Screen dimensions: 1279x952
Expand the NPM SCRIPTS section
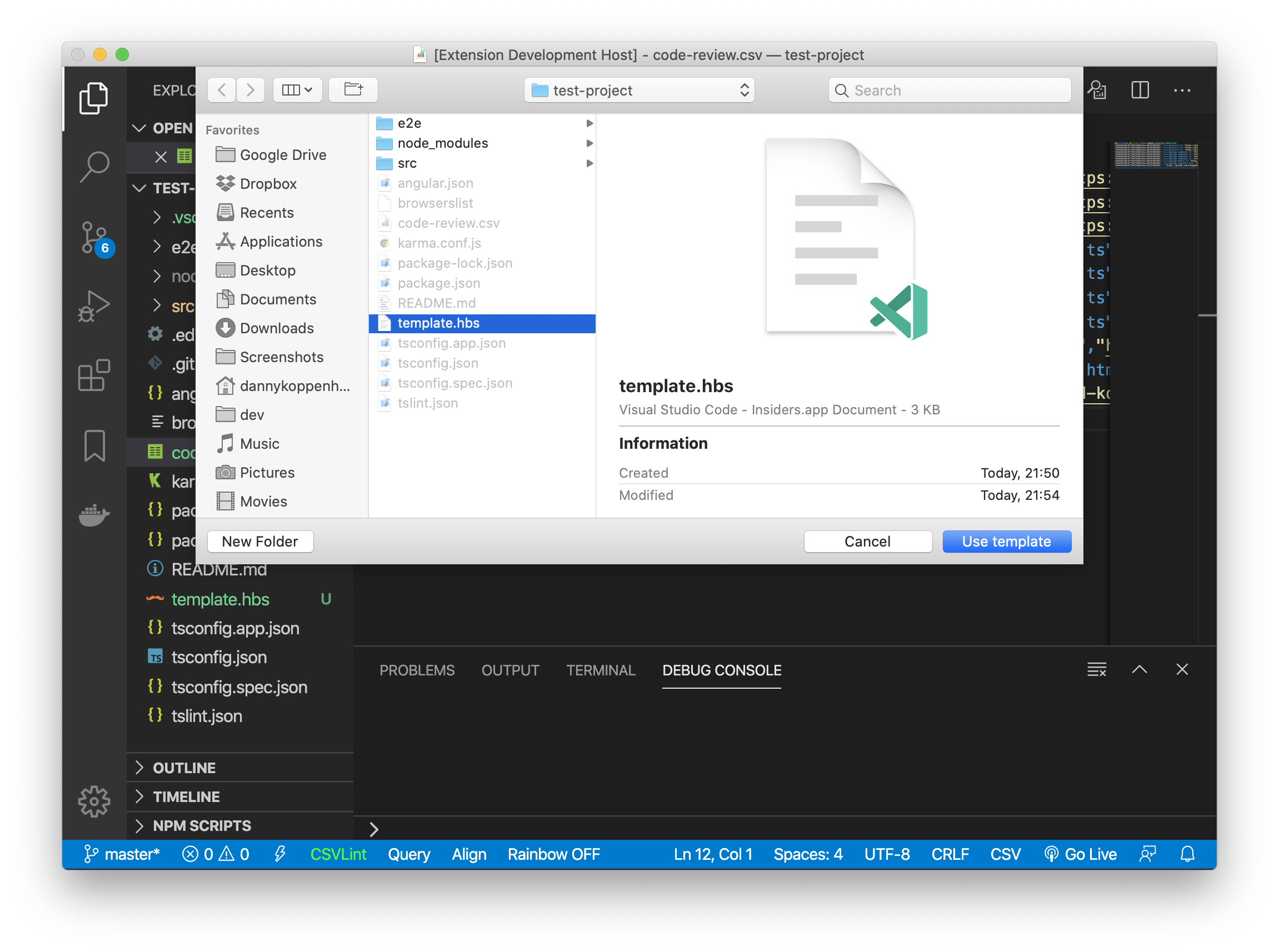(x=202, y=826)
